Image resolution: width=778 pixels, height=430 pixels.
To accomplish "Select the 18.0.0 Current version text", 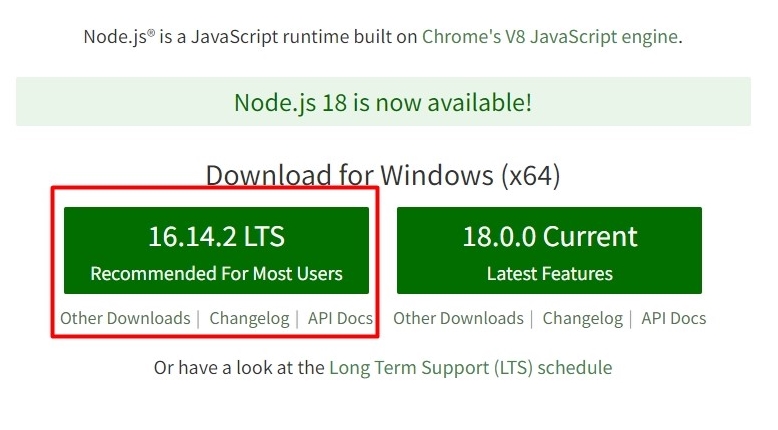I will [549, 236].
